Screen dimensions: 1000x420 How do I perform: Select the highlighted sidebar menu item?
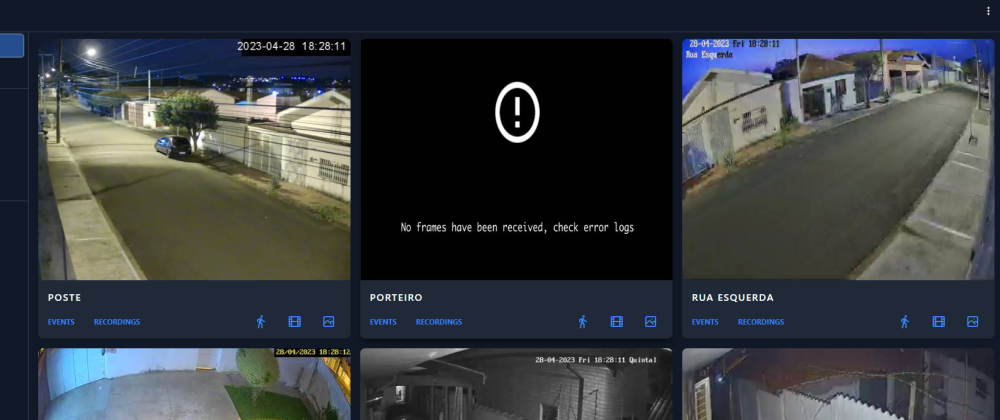12,46
